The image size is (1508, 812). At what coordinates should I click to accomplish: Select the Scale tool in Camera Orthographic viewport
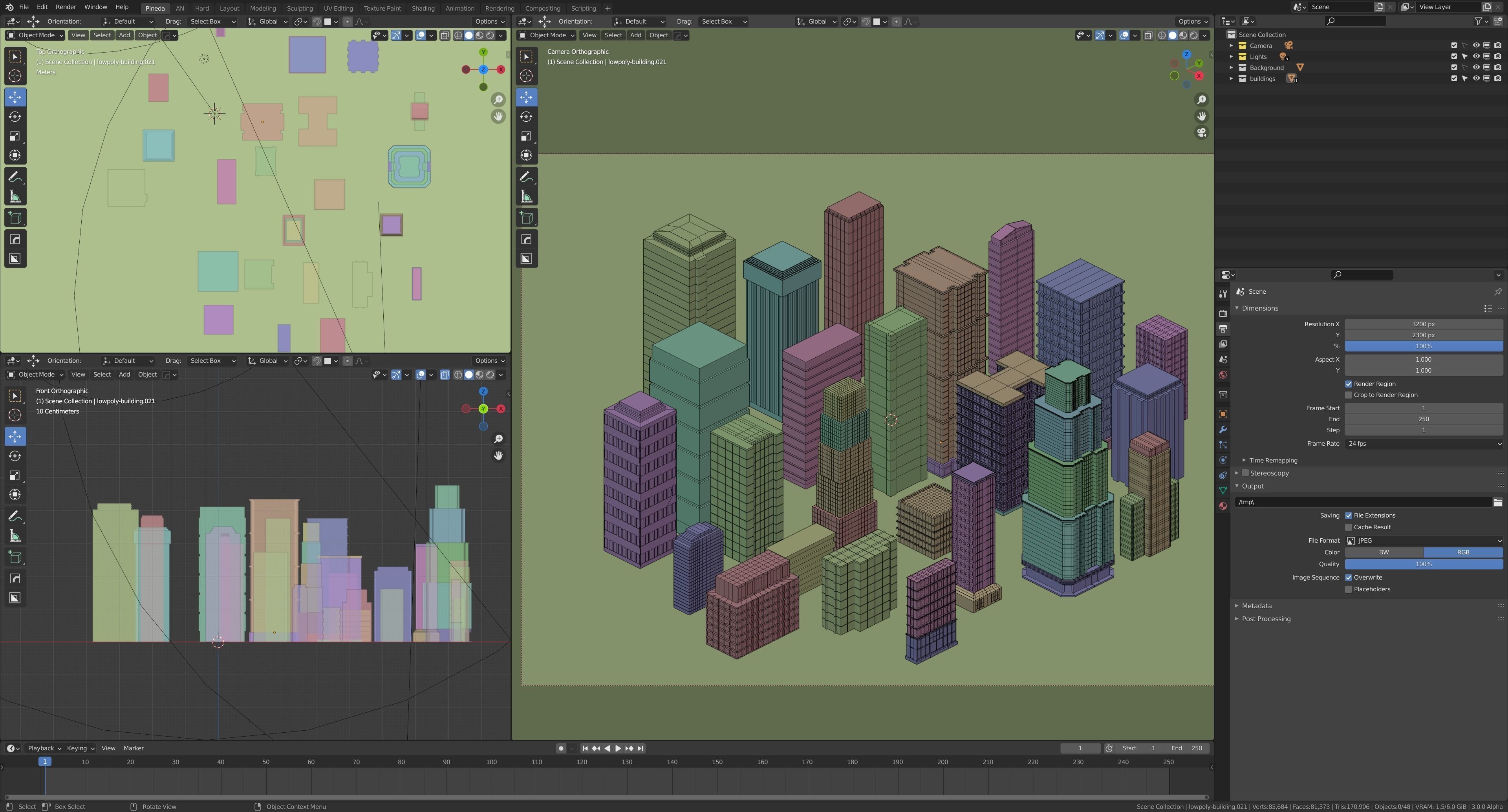coord(526,136)
